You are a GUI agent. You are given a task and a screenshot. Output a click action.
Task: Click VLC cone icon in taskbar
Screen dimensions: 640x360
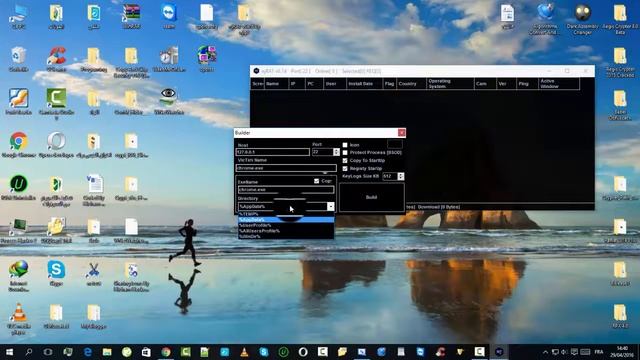pyautogui.click(x=244, y=352)
